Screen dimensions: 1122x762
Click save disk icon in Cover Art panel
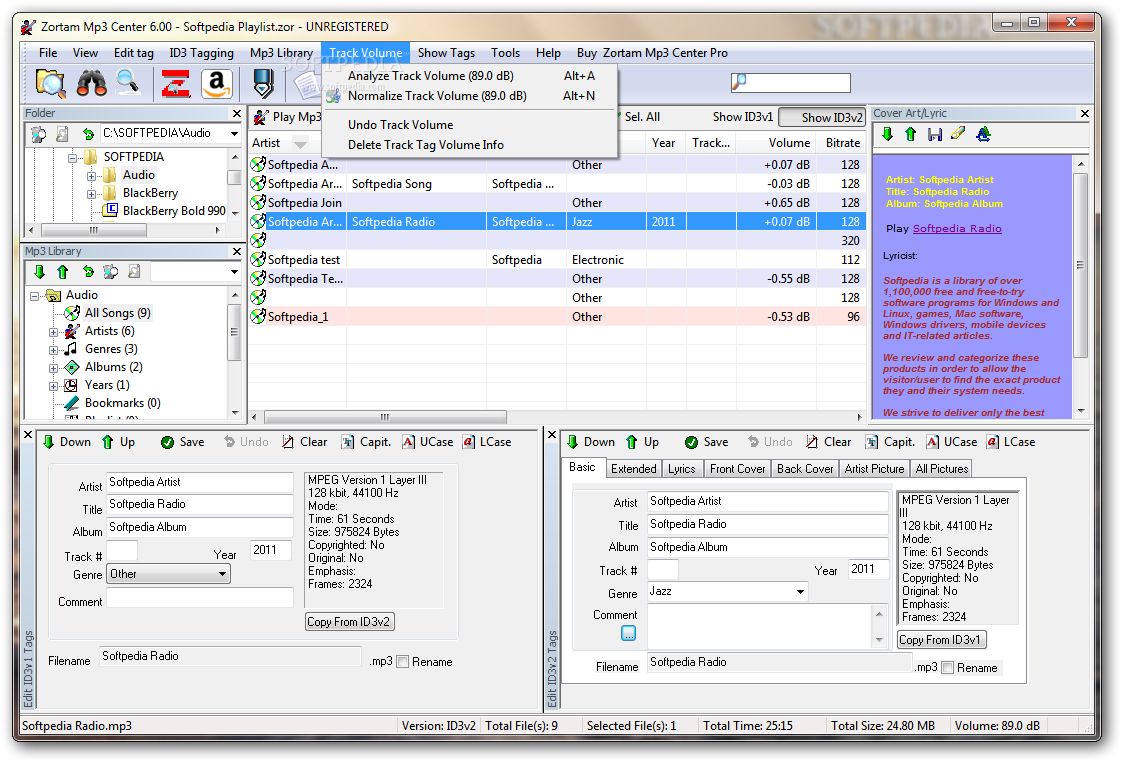tap(935, 134)
